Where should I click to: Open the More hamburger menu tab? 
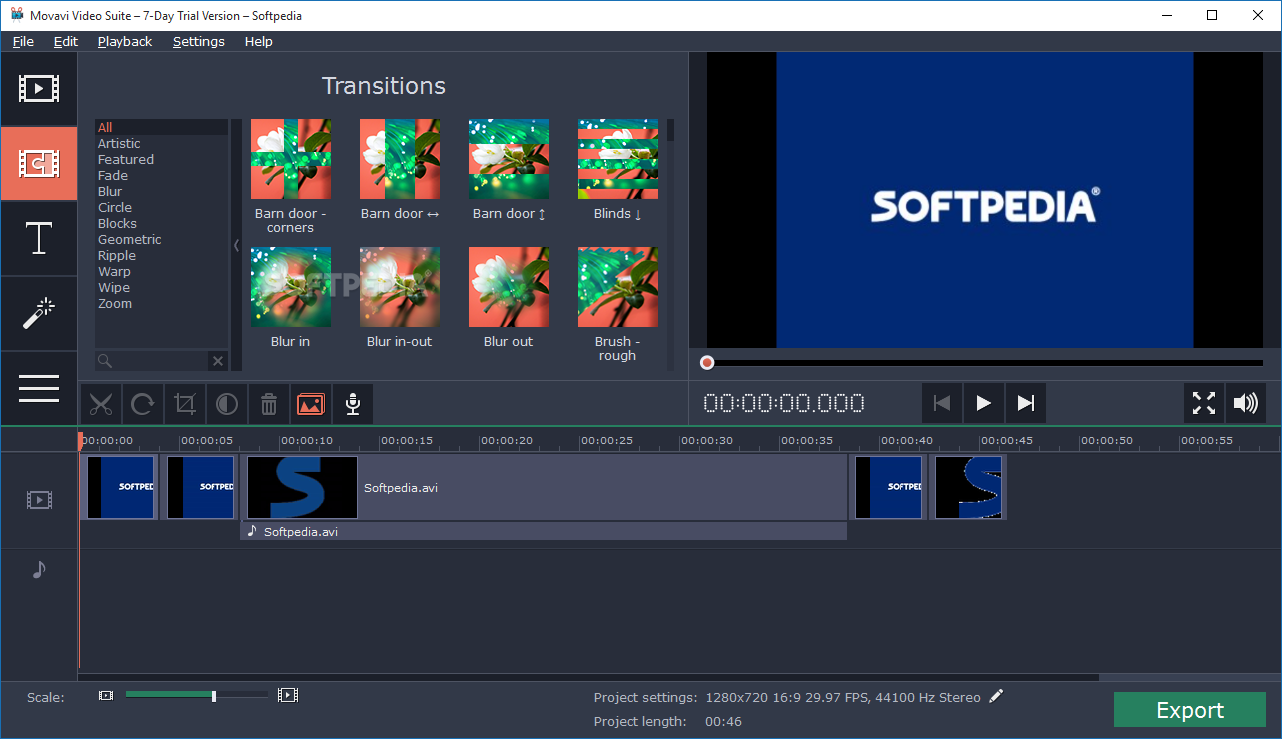click(39, 388)
